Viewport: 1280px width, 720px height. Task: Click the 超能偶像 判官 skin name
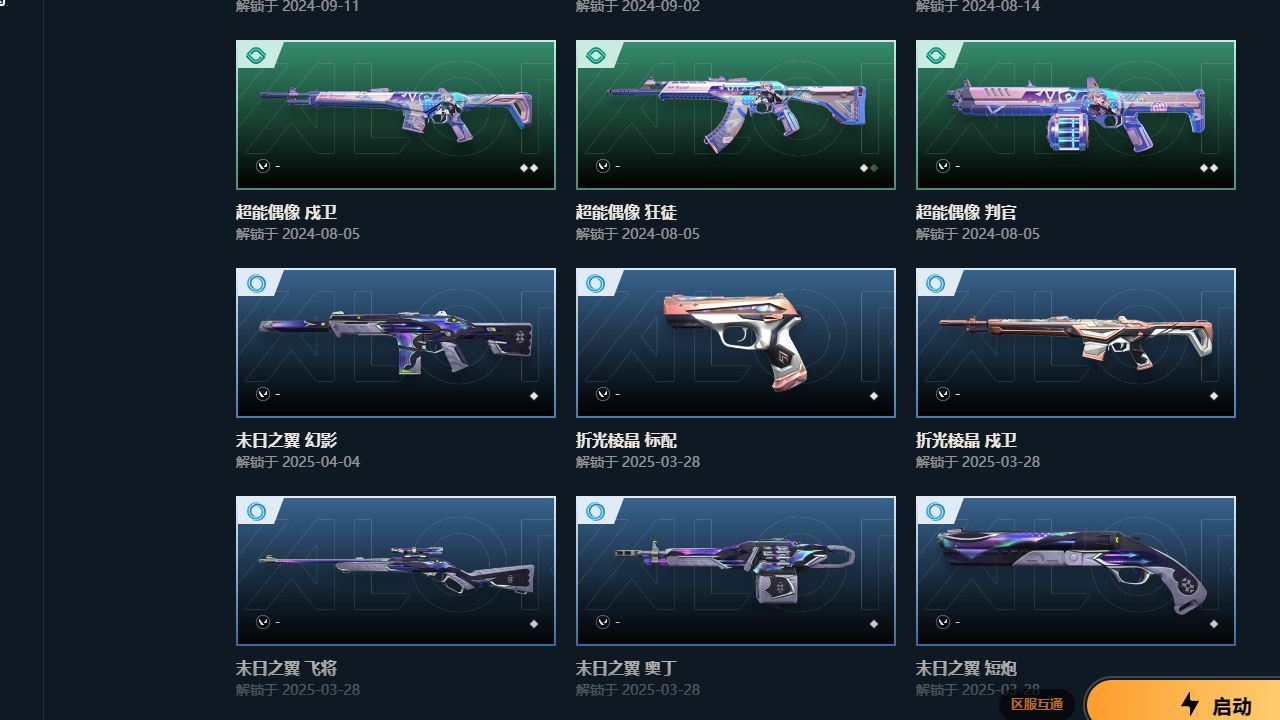(x=966, y=212)
